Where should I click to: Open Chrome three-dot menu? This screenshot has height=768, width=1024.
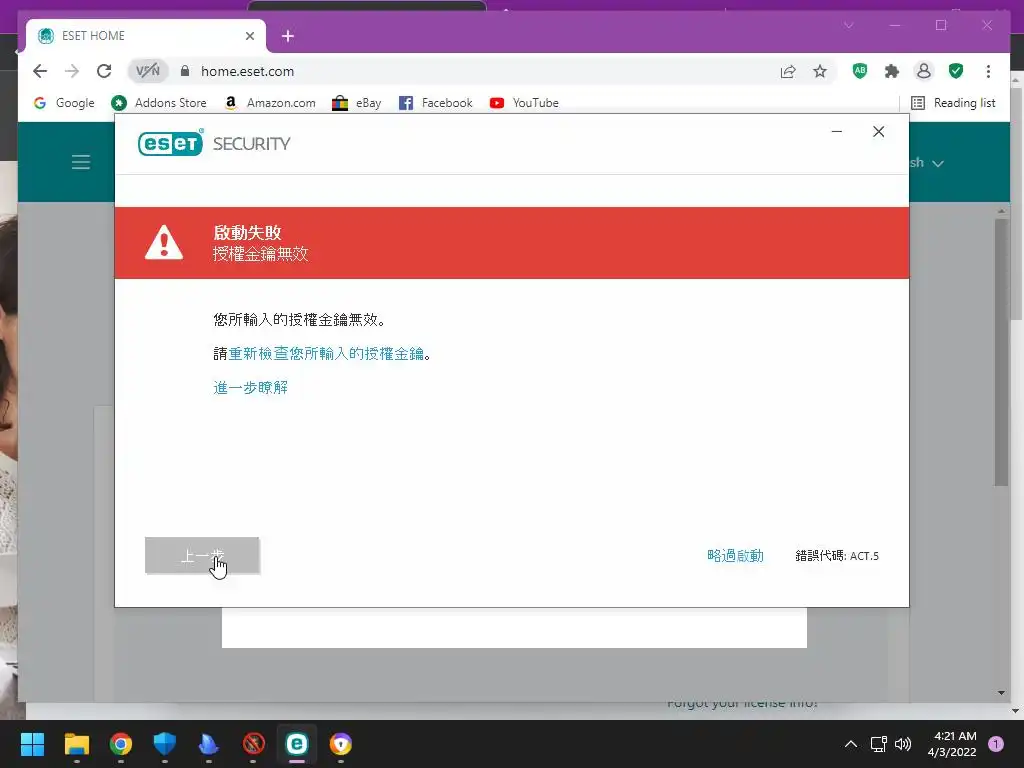[x=988, y=71]
